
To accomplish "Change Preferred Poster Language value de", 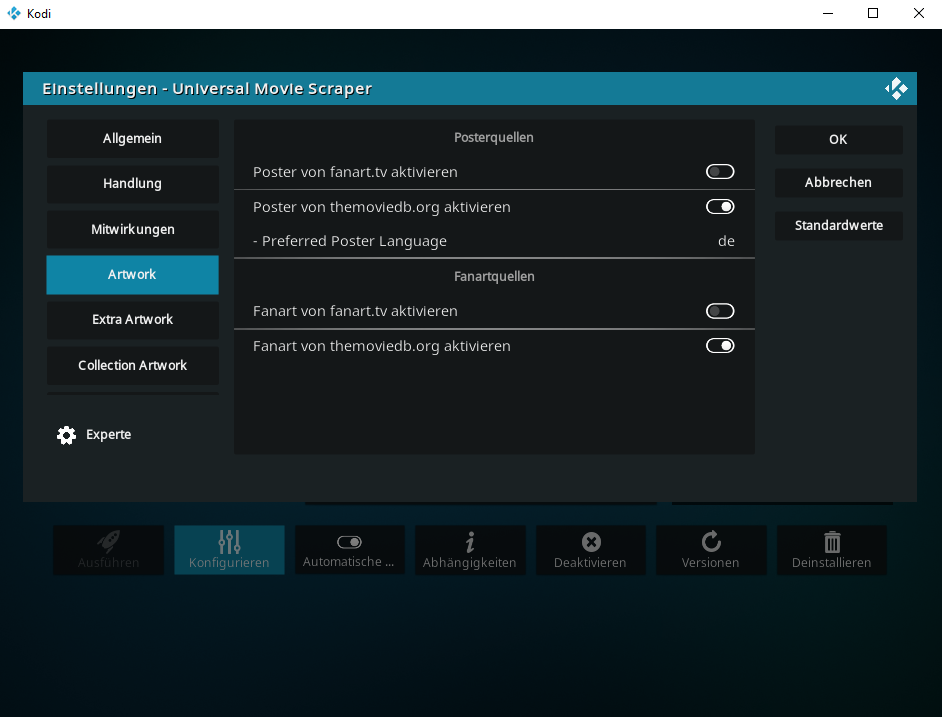I will tap(726, 241).
